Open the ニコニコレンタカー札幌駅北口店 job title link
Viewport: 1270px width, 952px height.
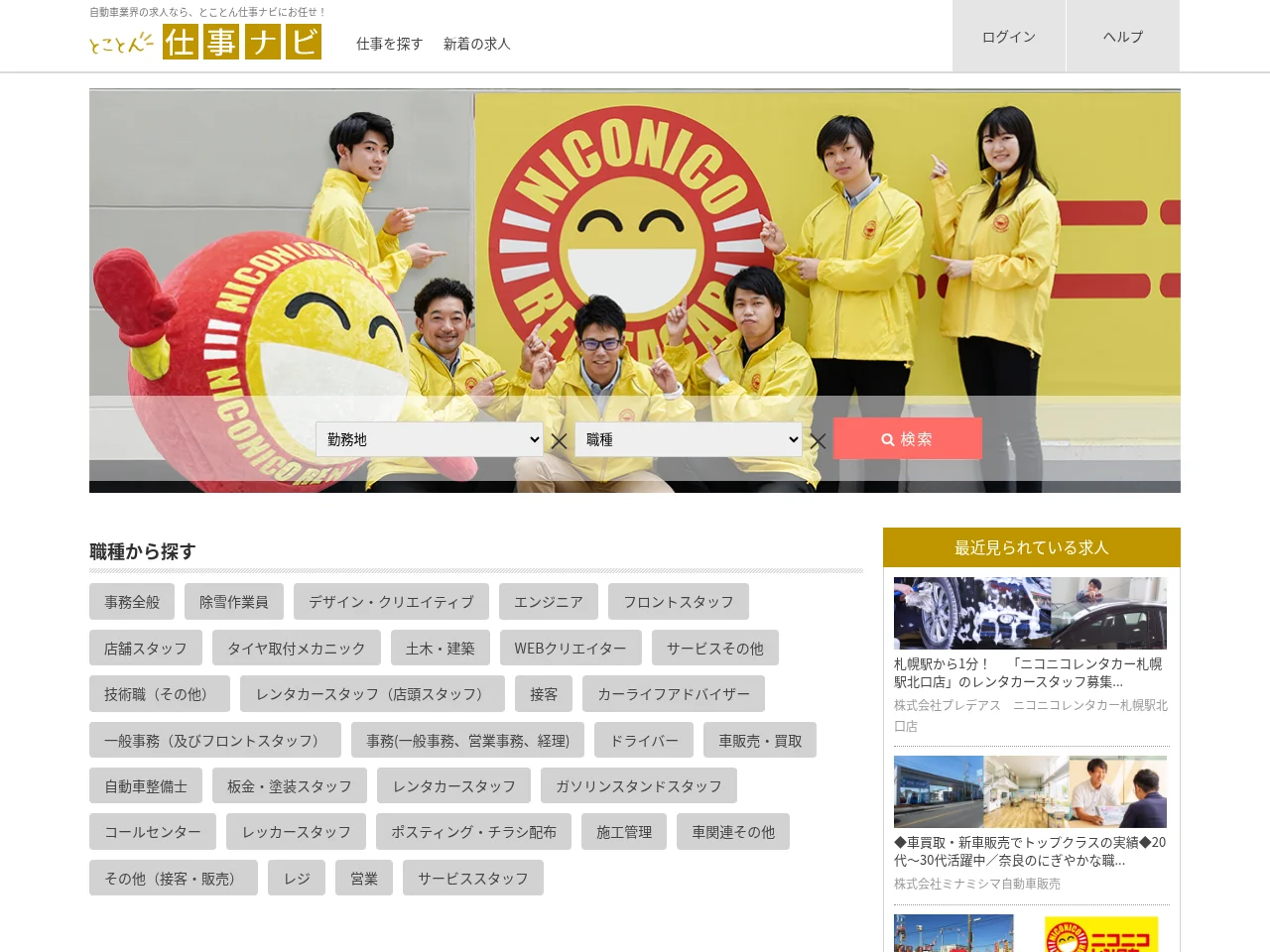[x=1028, y=672]
